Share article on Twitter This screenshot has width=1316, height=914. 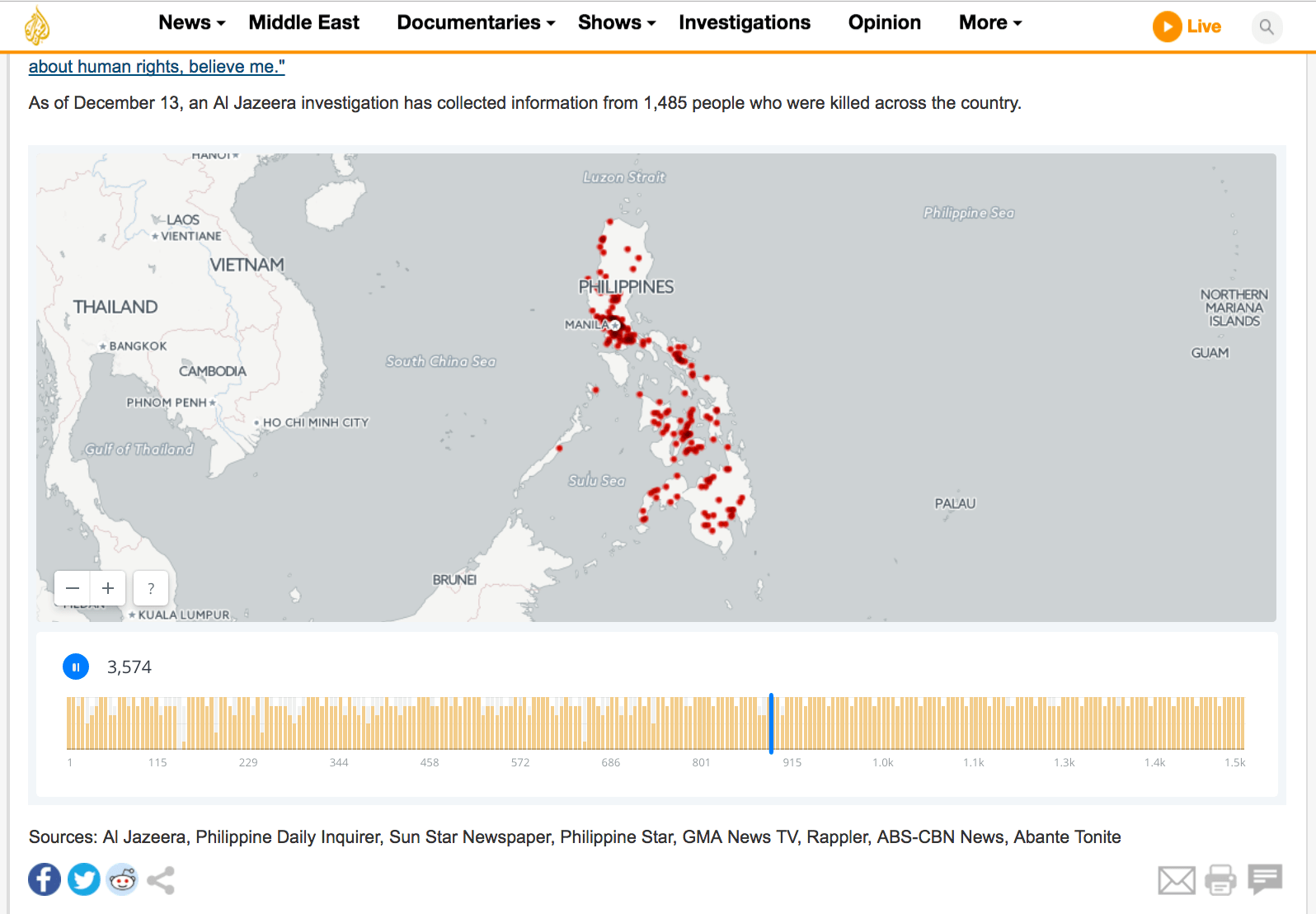(83, 879)
